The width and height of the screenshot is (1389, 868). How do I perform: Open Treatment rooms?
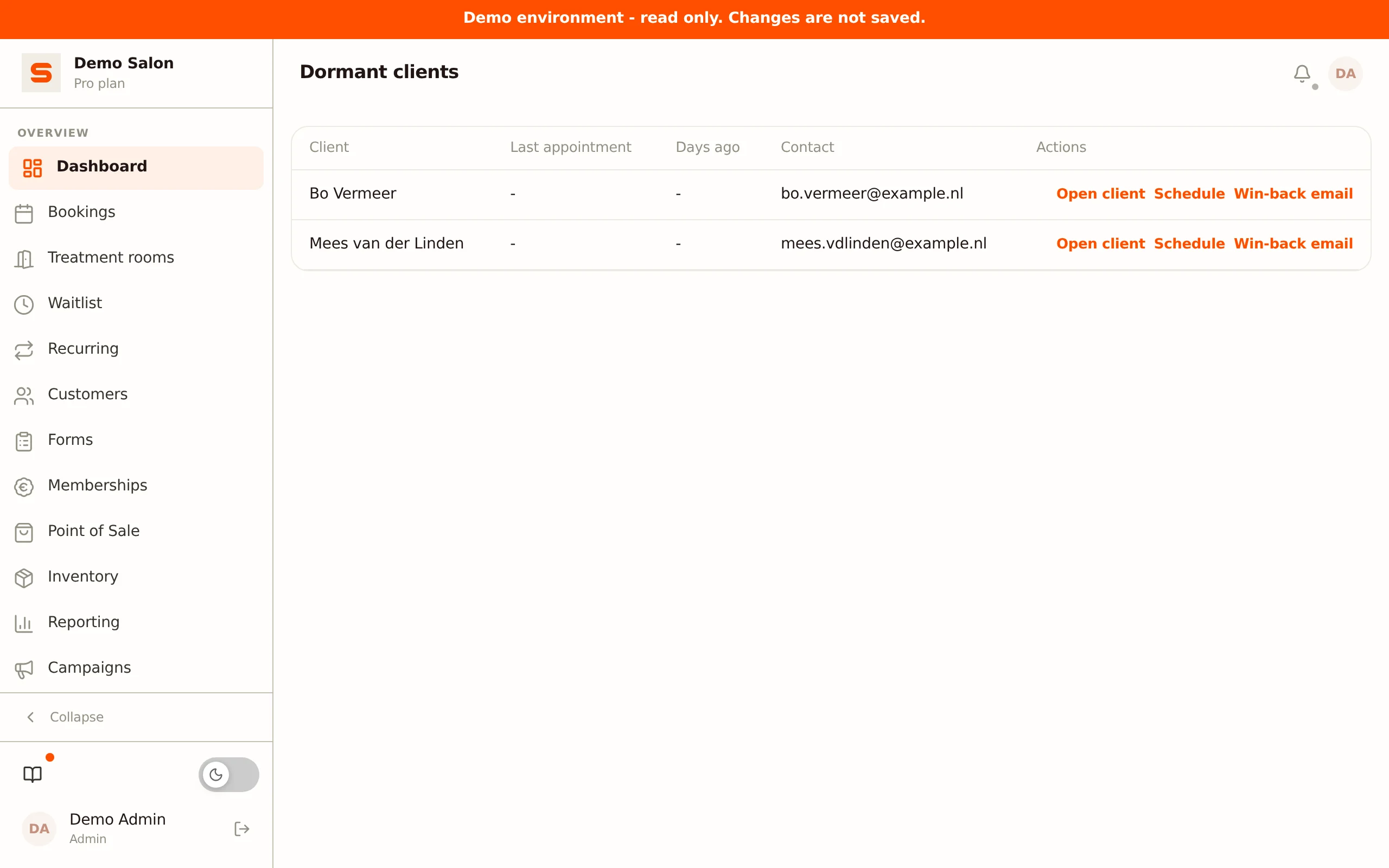(x=136, y=259)
